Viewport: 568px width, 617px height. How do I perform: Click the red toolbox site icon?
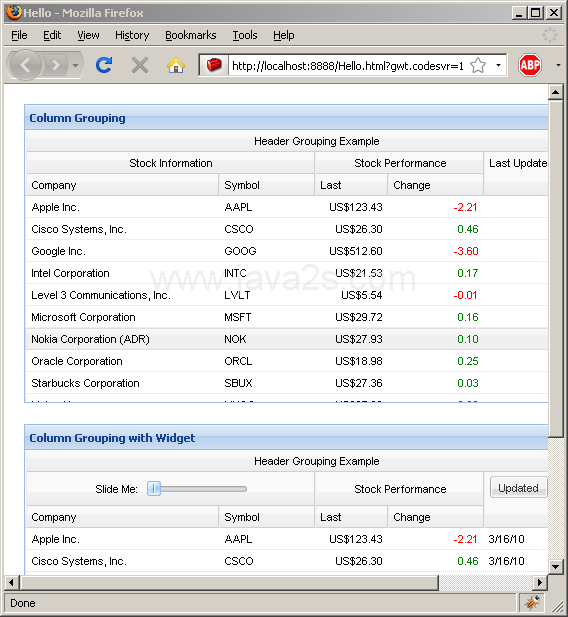pyautogui.click(x=214, y=65)
